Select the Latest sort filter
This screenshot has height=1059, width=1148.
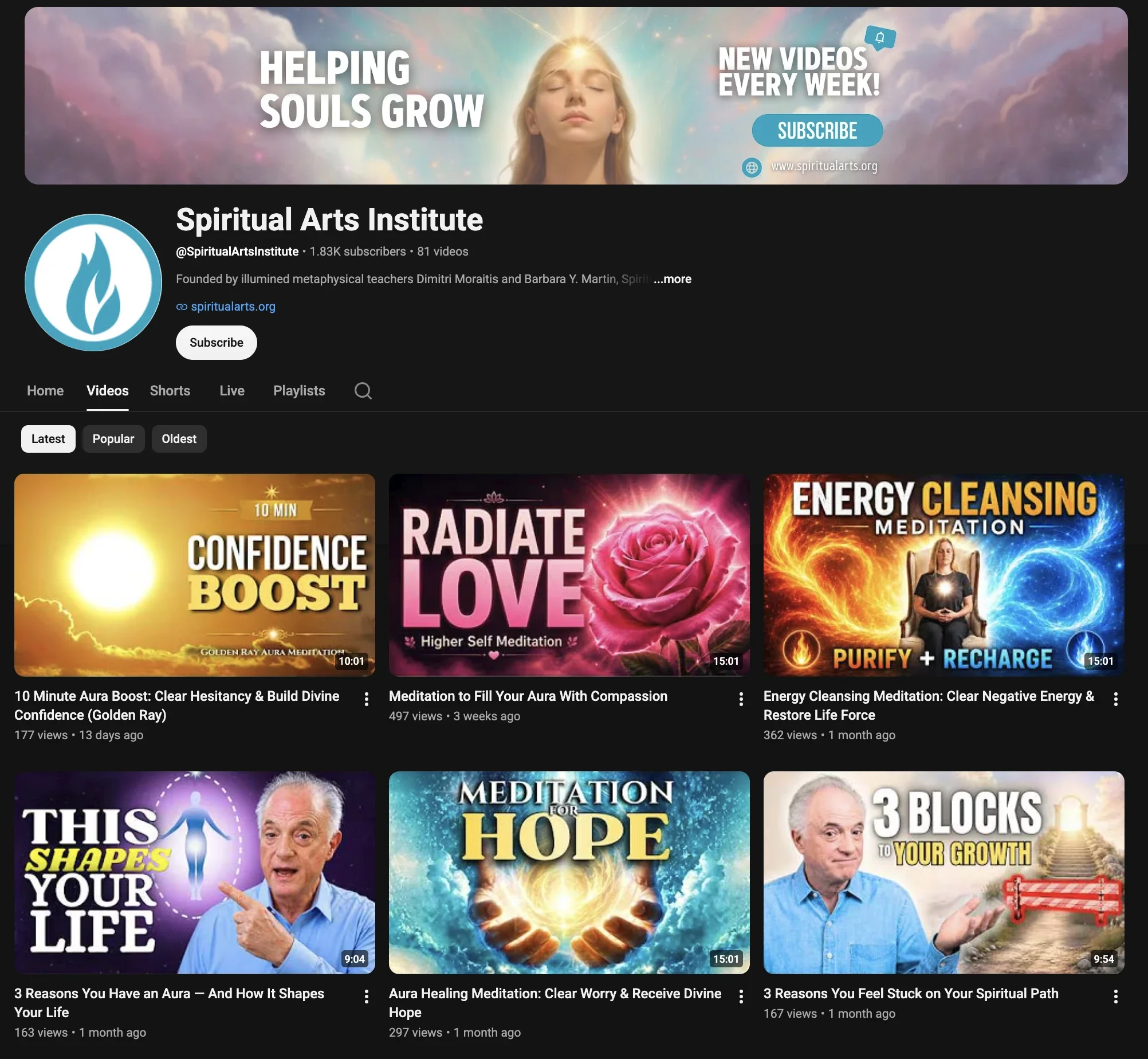coord(48,439)
